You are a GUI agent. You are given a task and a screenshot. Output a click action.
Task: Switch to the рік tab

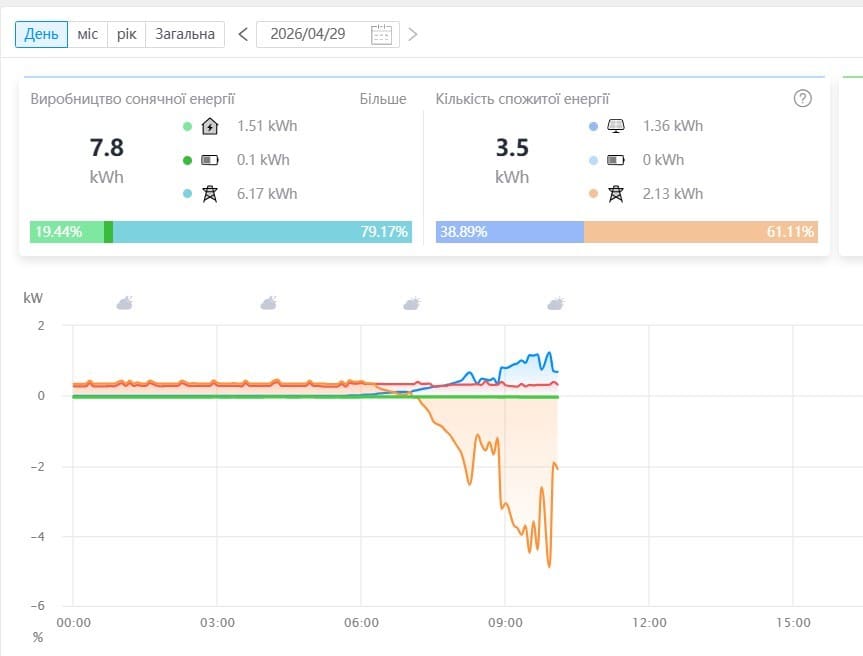point(126,34)
